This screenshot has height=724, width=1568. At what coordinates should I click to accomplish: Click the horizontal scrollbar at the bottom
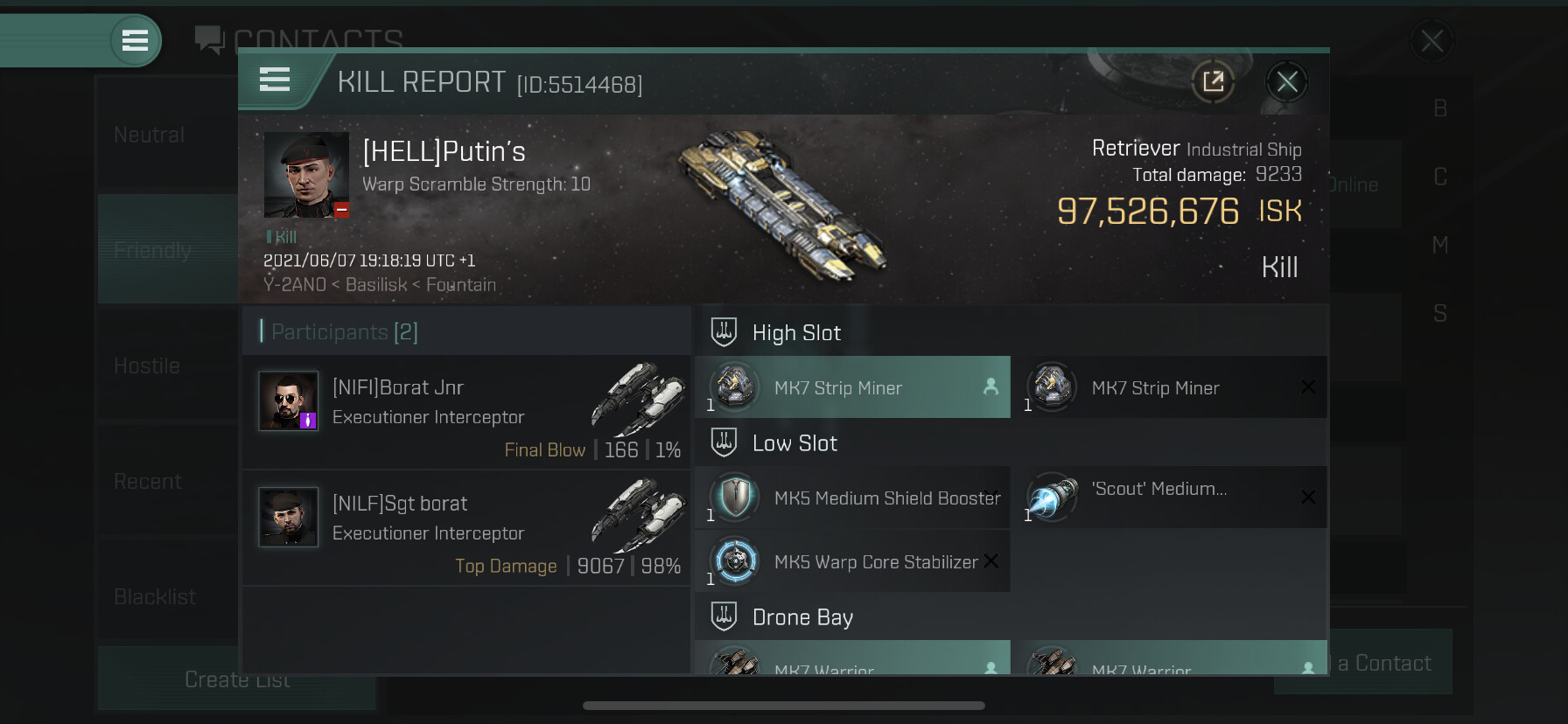[784, 706]
